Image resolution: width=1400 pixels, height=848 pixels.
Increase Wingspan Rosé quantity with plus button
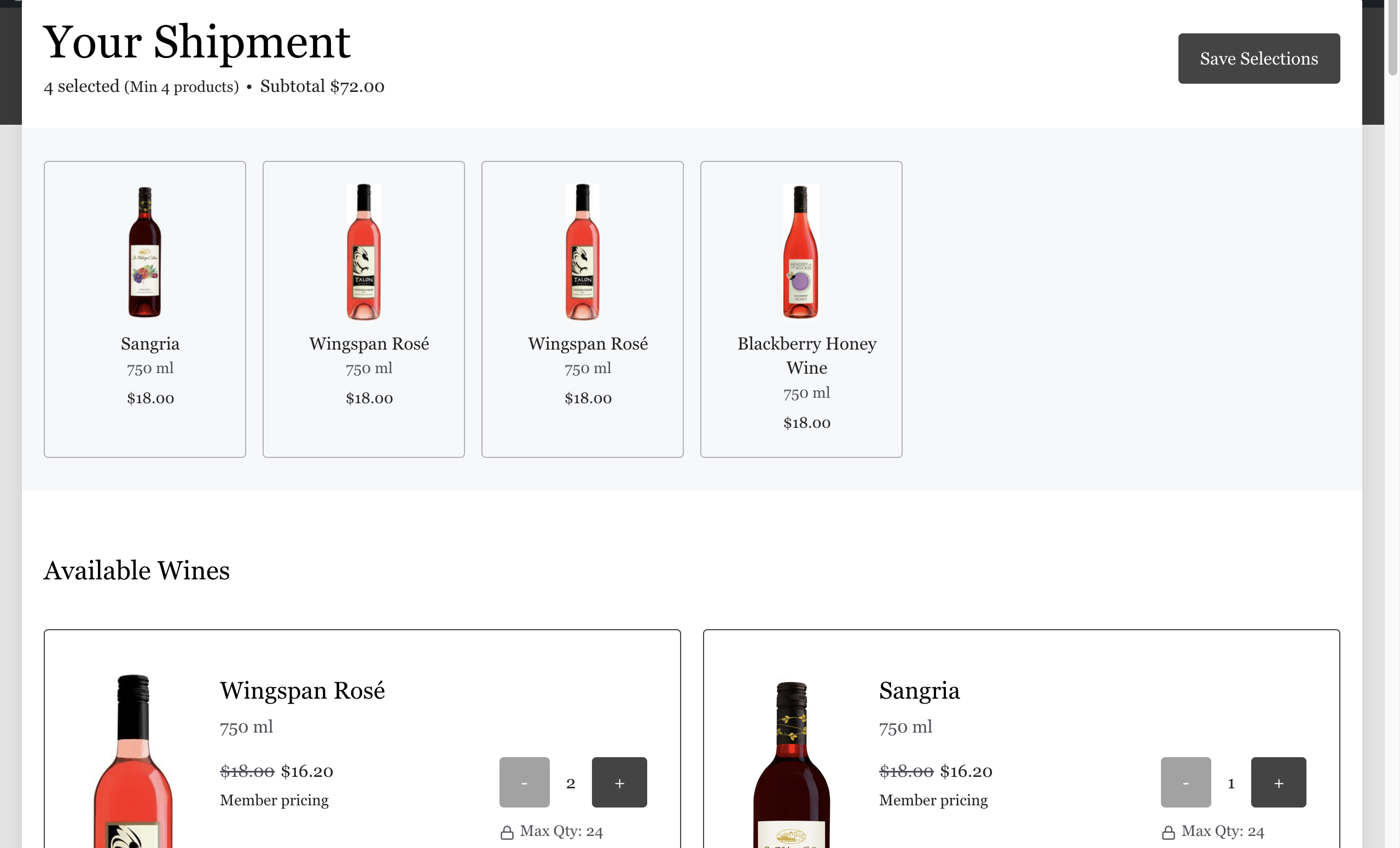point(619,782)
